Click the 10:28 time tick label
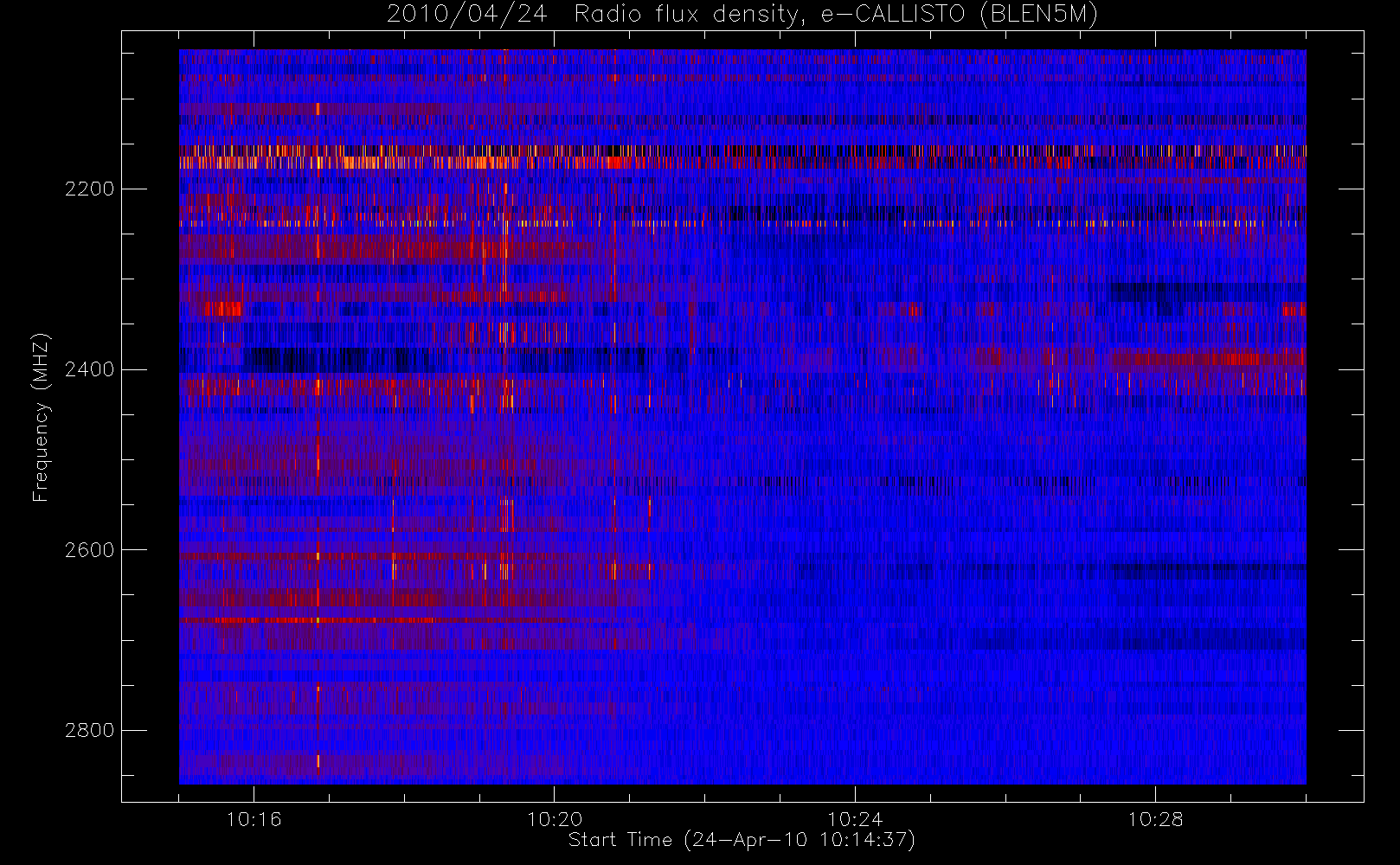The image size is (1400, 865). click(1155, 819)
